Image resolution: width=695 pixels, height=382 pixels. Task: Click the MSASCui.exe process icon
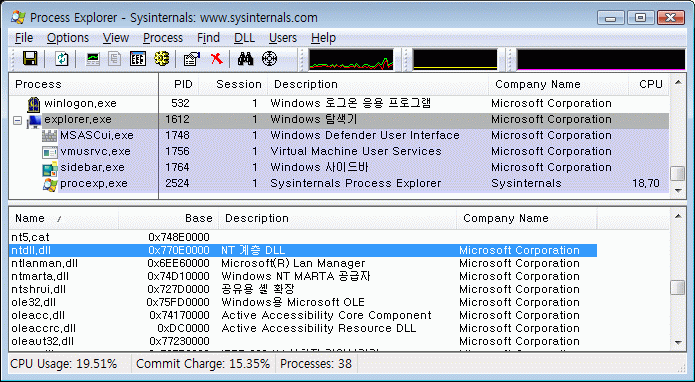49,136
